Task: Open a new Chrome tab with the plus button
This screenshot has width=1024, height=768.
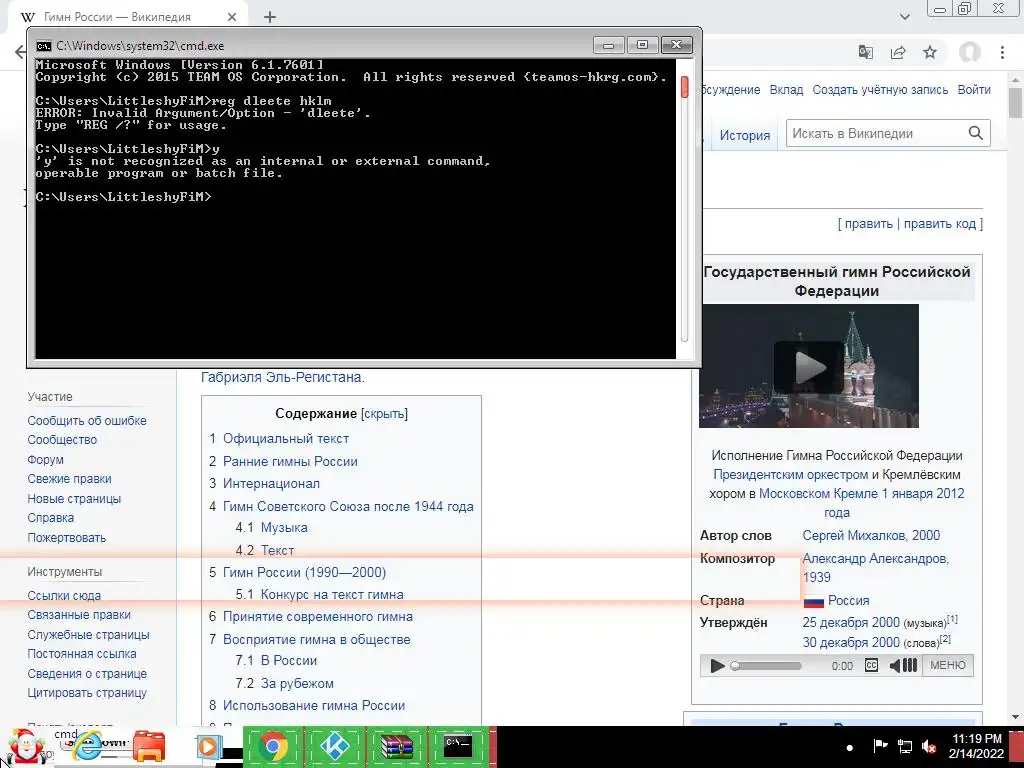Action: (270, 17)
